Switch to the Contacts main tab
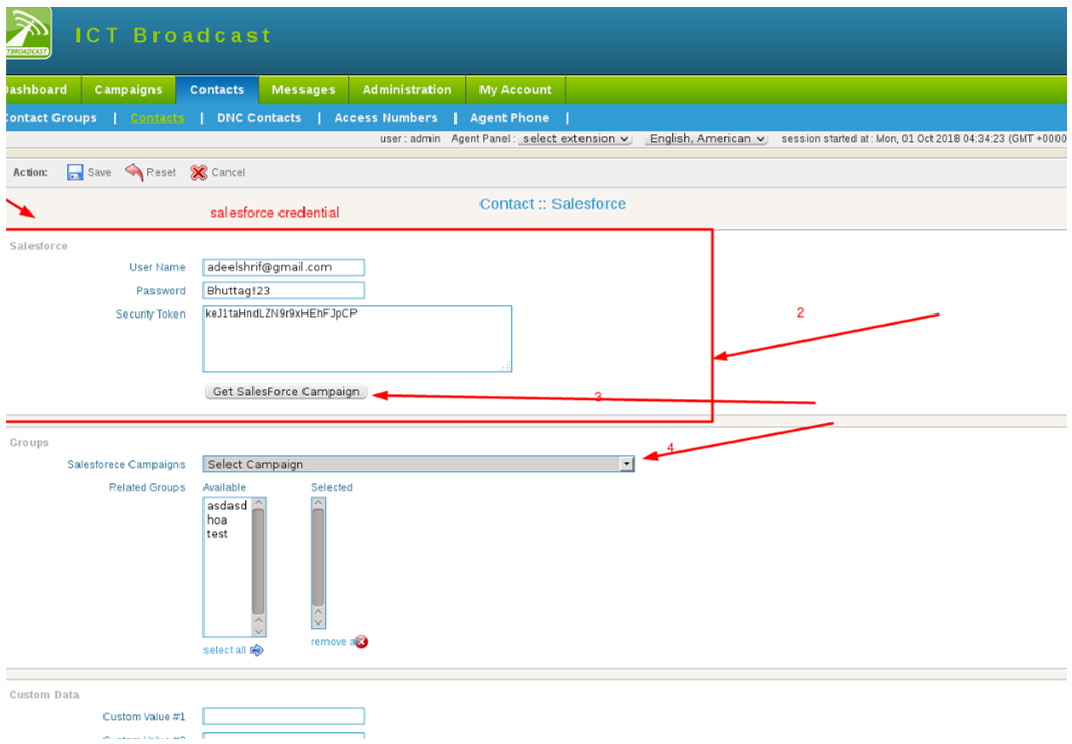1072x744 pixels. point(217,90)
